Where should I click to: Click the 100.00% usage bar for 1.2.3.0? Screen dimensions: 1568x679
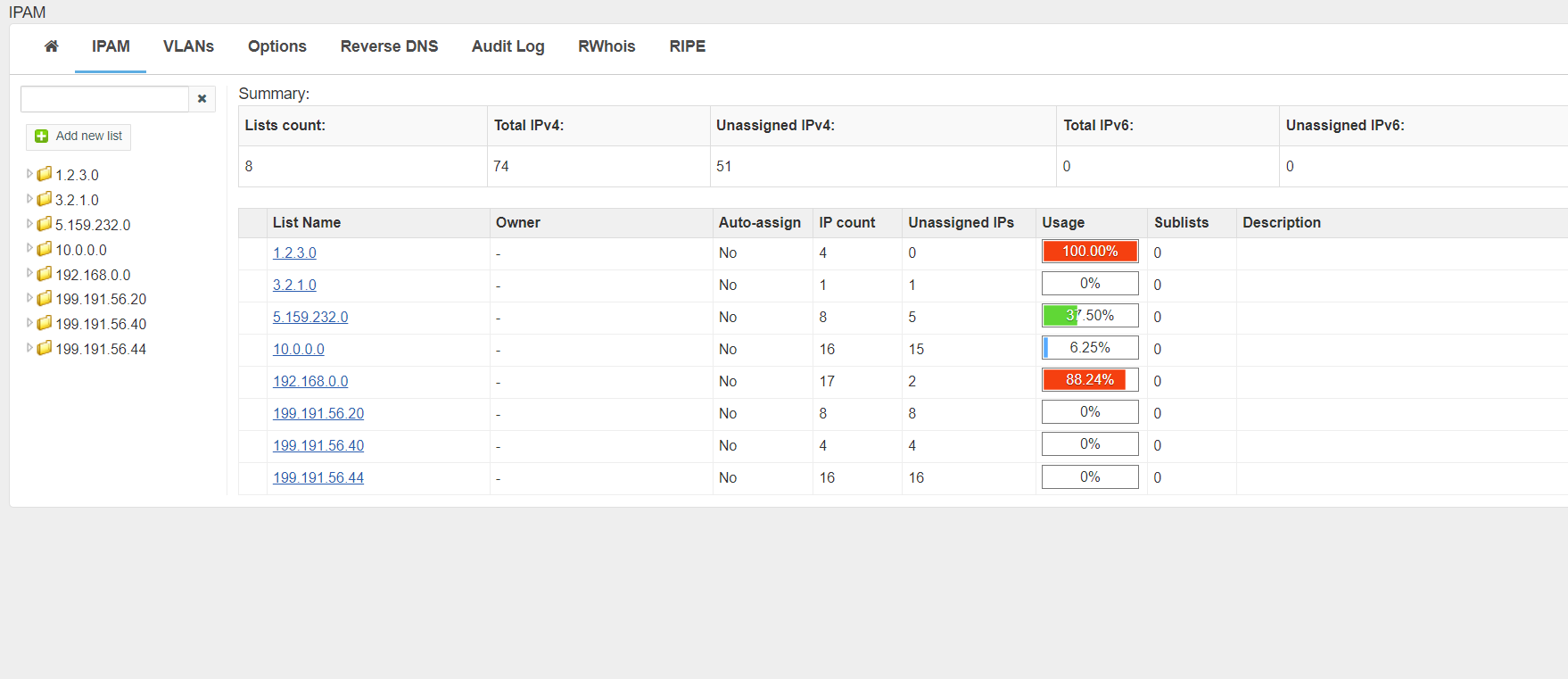(x=1090, y=252)
